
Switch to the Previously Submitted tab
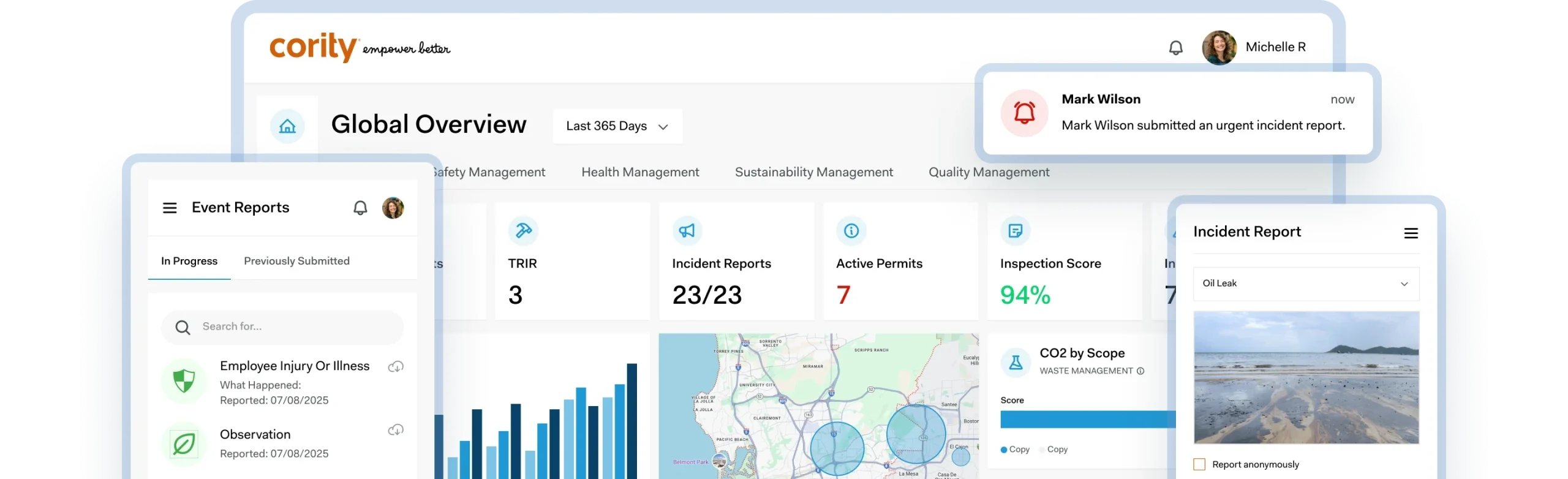[296, 261]
